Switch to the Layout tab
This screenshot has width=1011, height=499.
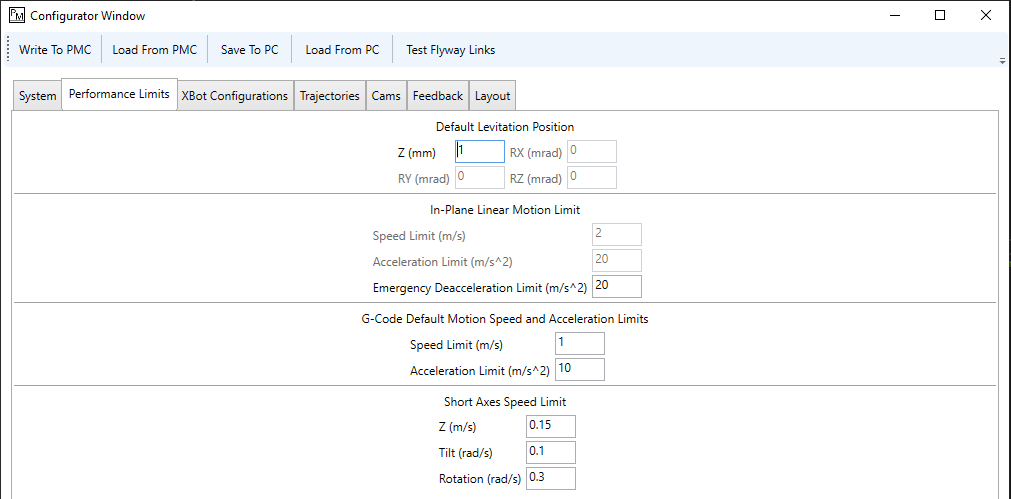[x=492, y=96]
